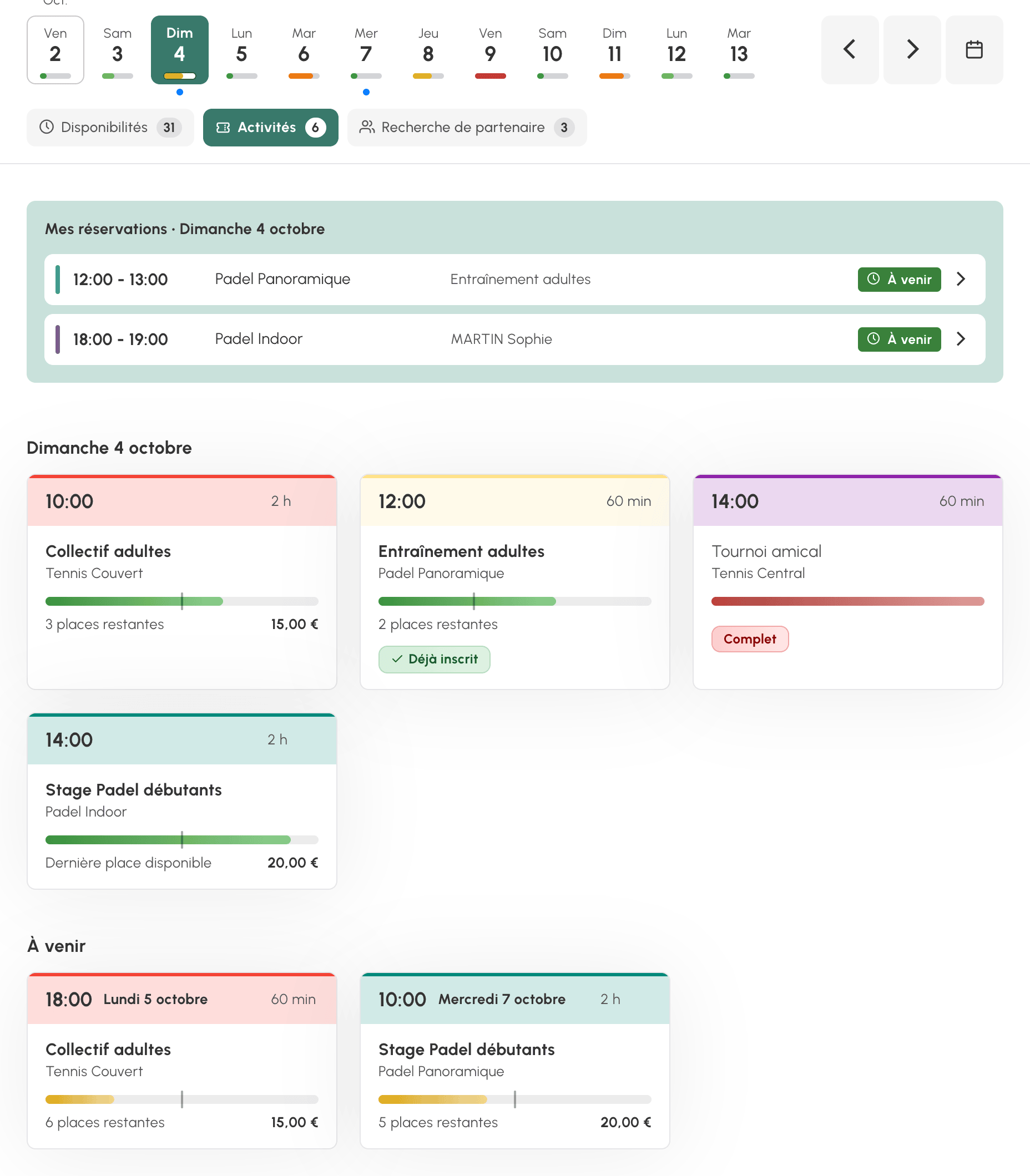
Task: Open the 10:00 Collectif adultes Tennis Couvert card
Action: [x=181, y=582]
